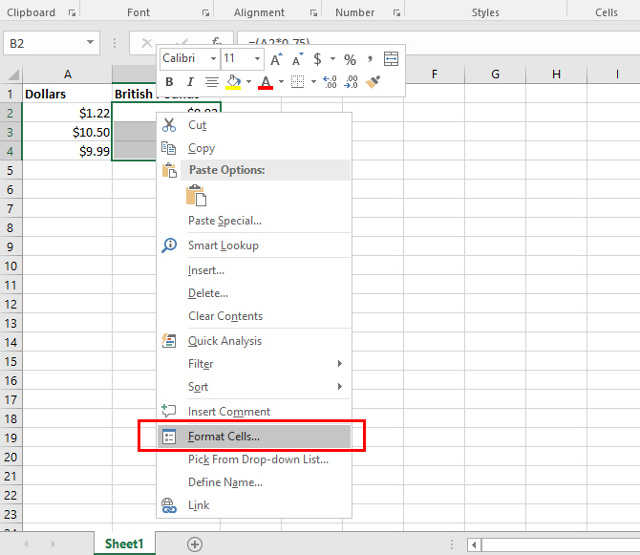640x555 pixels.
Task: Click the Paste option clipboard icon
Action: 196,195
